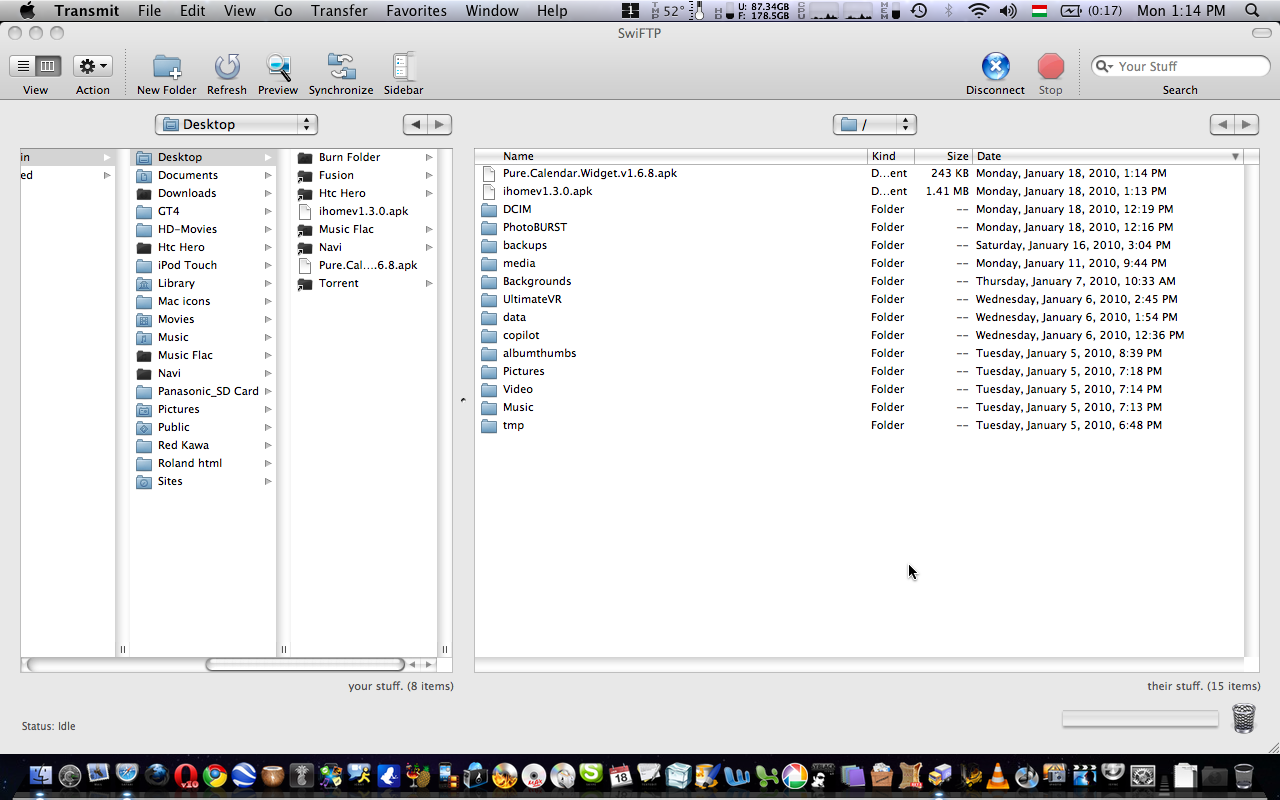Toggle sort order on Date column
This screenshot has height=800, width=1280.
[1109, 156]
